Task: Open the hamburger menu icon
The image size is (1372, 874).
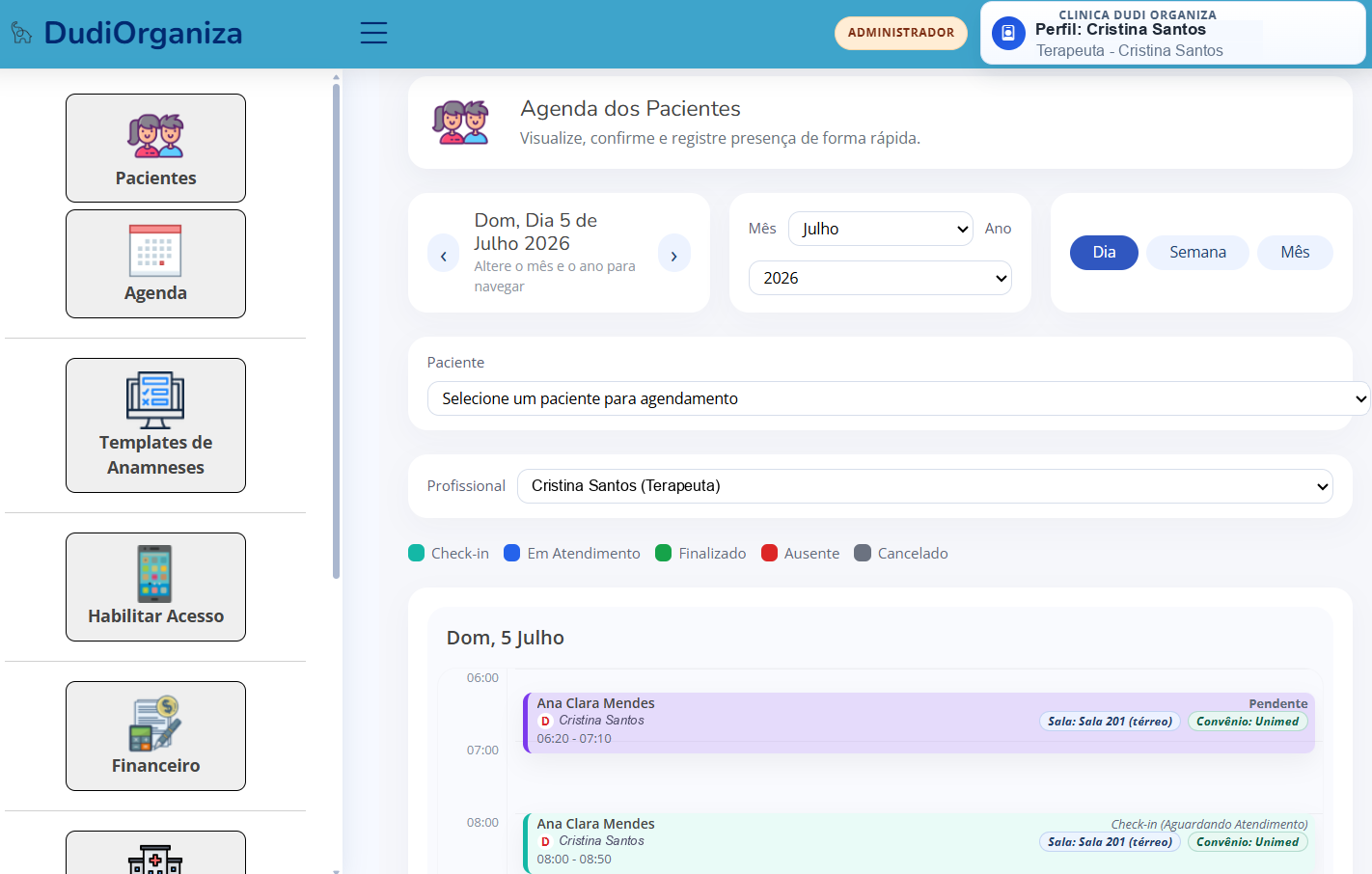Action: (373, 33)
